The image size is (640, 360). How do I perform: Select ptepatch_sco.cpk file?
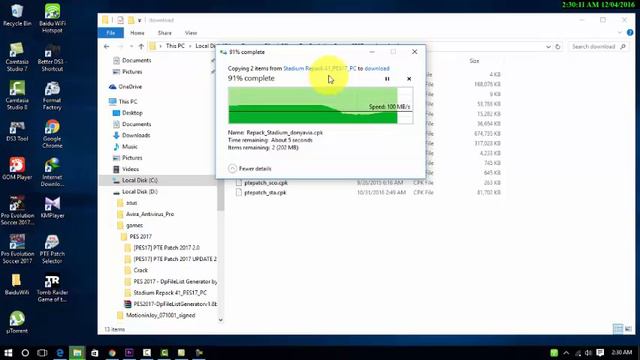click(x=262, y=182)
